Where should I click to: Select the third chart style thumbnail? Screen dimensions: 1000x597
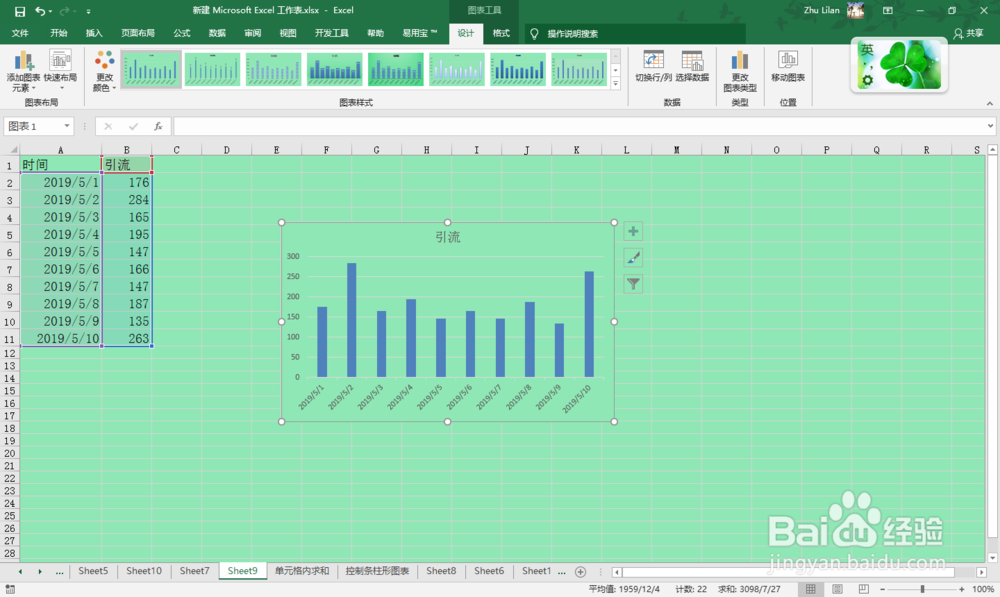(274, 70)
